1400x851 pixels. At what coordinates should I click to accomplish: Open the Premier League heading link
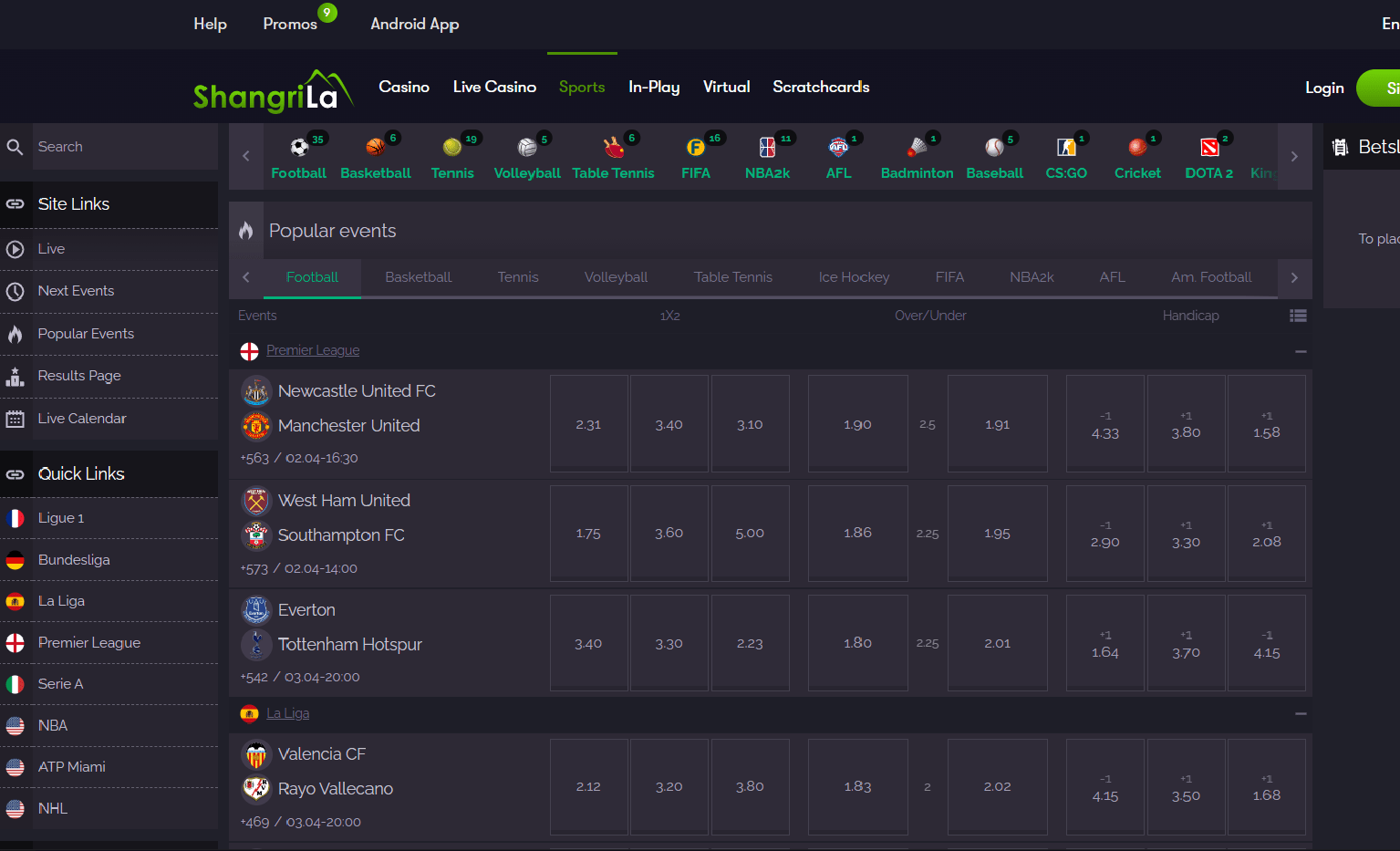pos(313,350)
